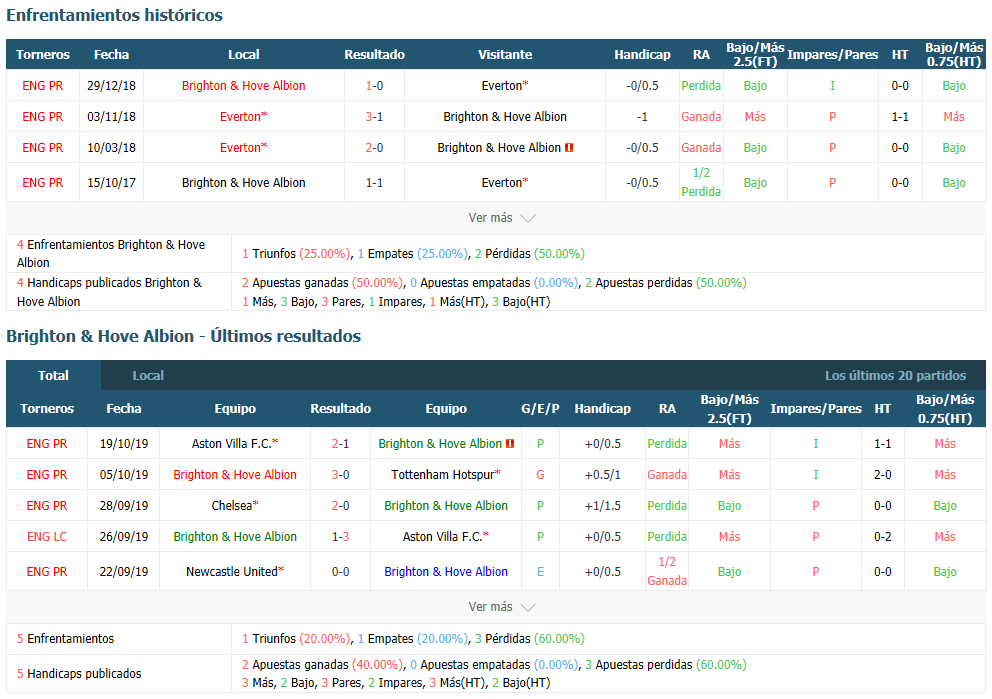
Task: Click 'Local' header in the historical table
Action: [x=244, y=54]
